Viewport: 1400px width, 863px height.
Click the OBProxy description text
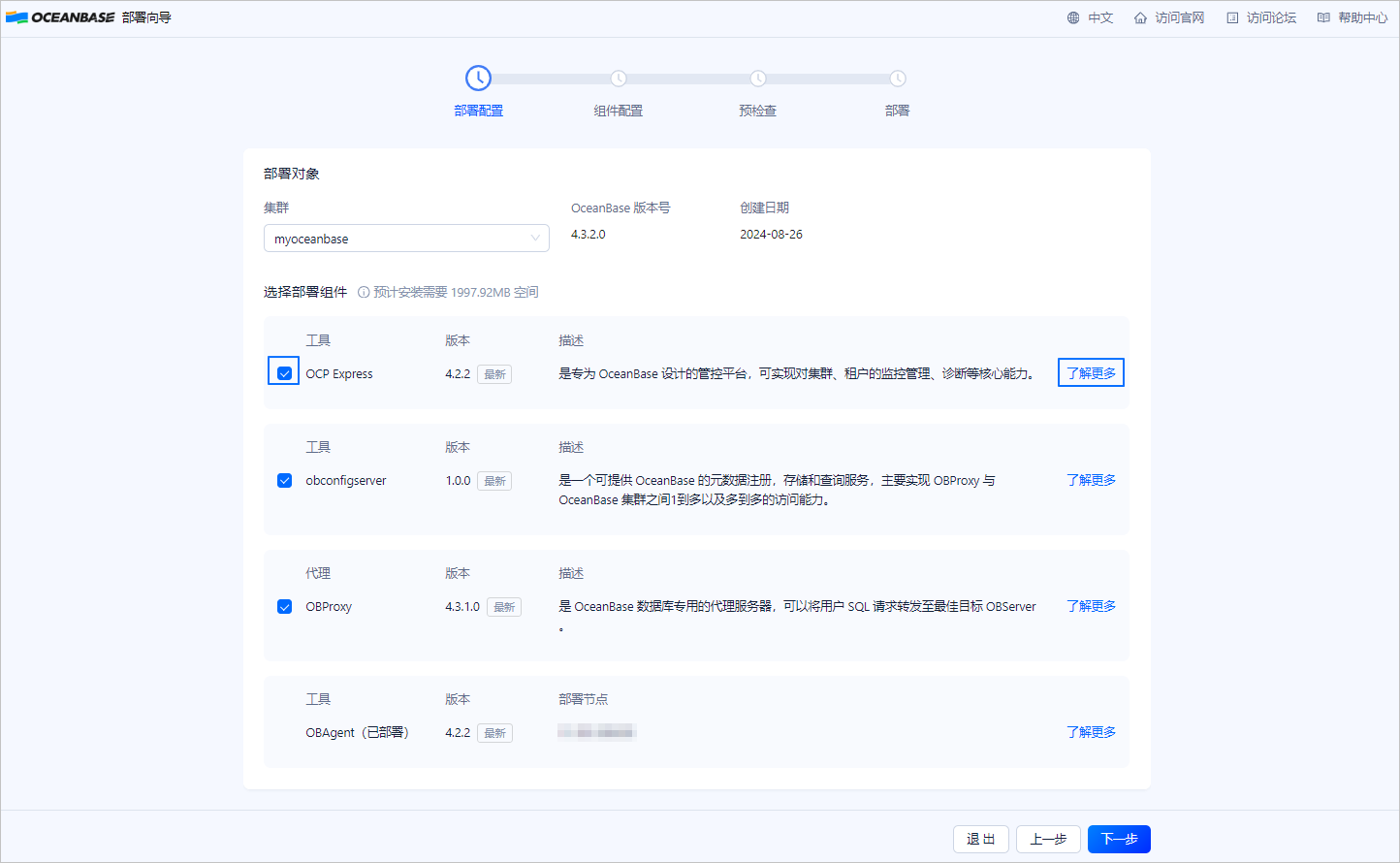coord(797,616)
